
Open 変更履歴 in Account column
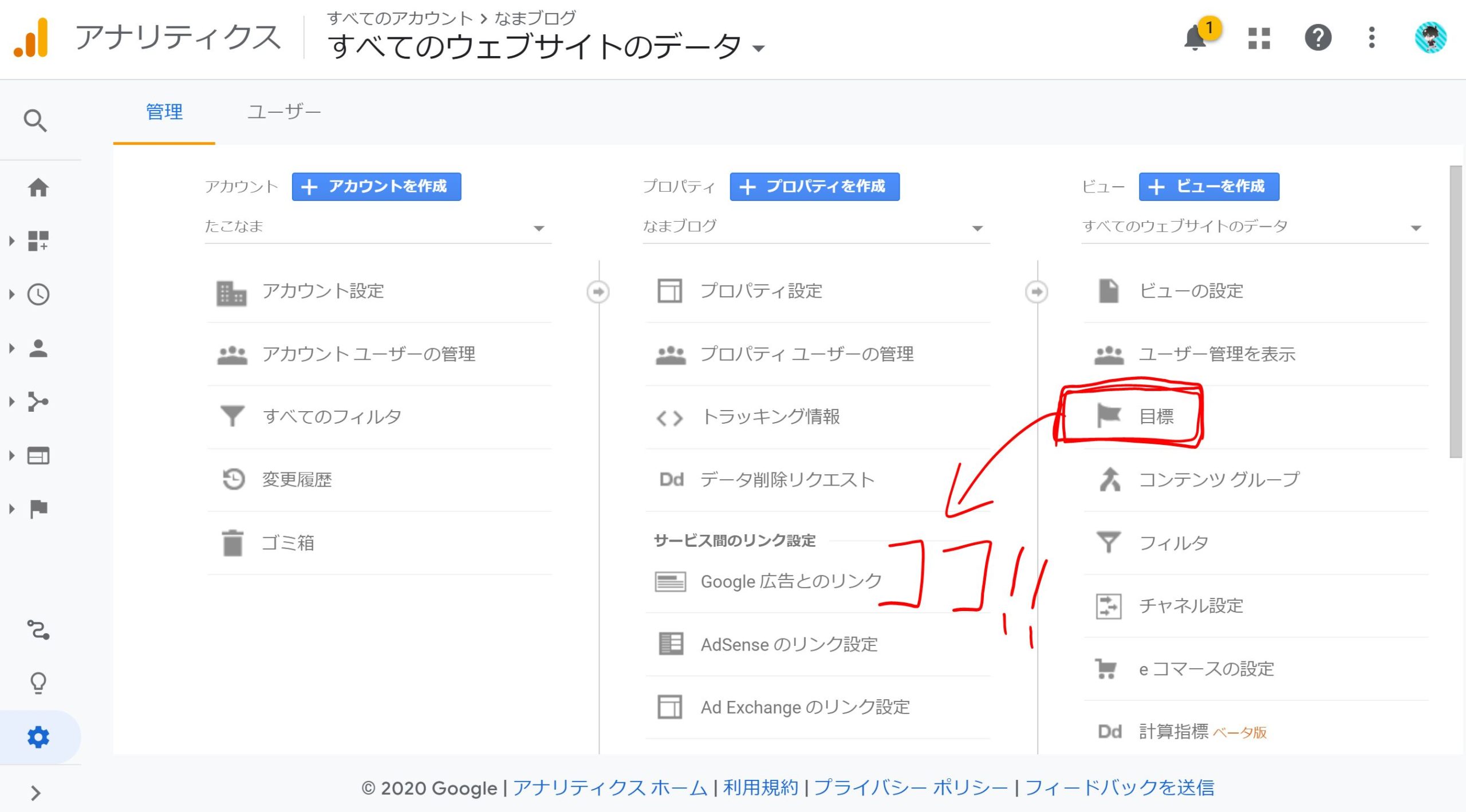(x=379, y=480)
